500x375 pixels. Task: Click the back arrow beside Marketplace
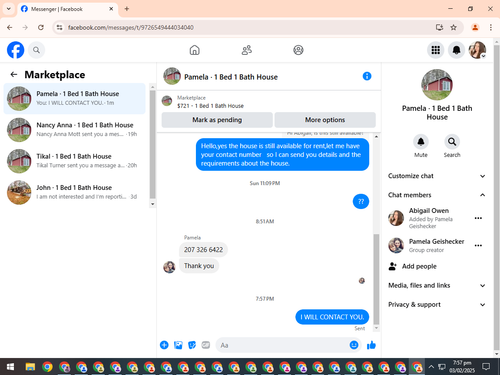tap(14, 74)
